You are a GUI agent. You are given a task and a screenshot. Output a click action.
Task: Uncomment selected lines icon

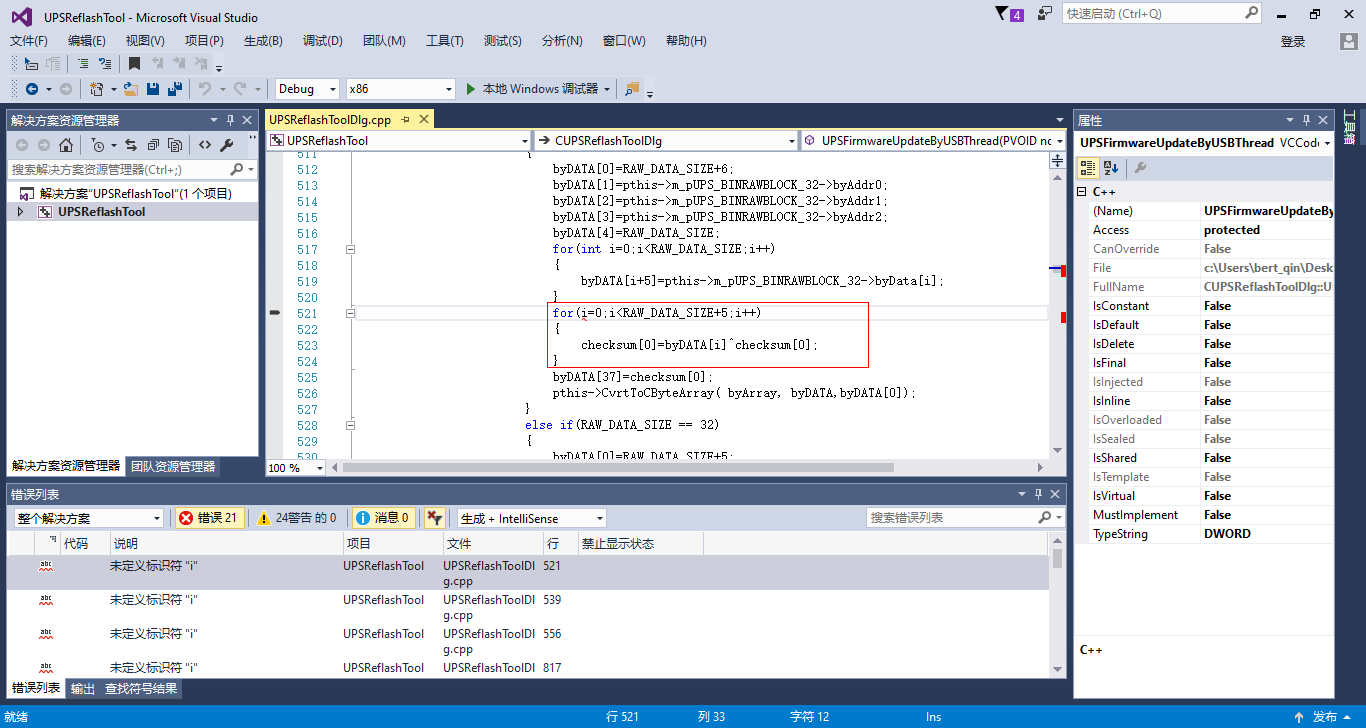[x=104, y=64]
